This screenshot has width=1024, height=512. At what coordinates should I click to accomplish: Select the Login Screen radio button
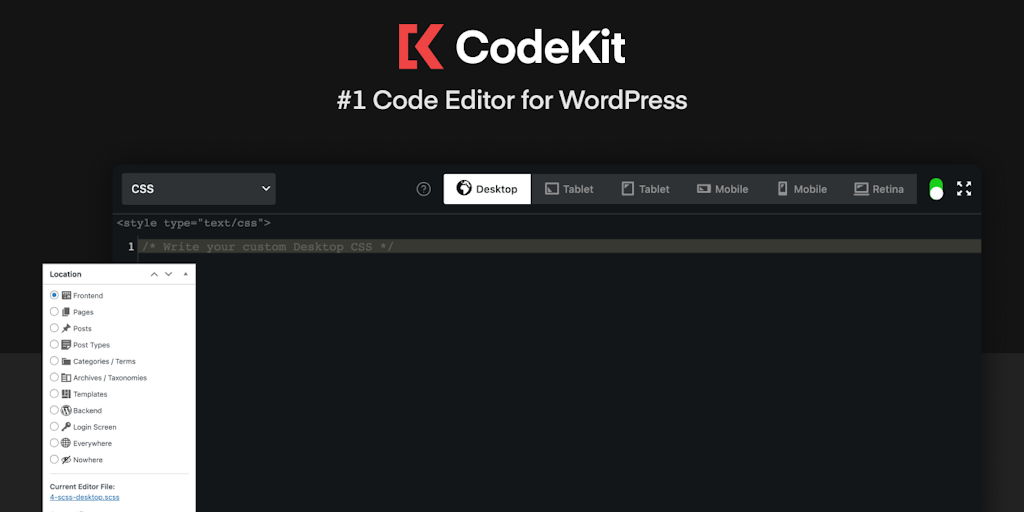coord(54,426)
